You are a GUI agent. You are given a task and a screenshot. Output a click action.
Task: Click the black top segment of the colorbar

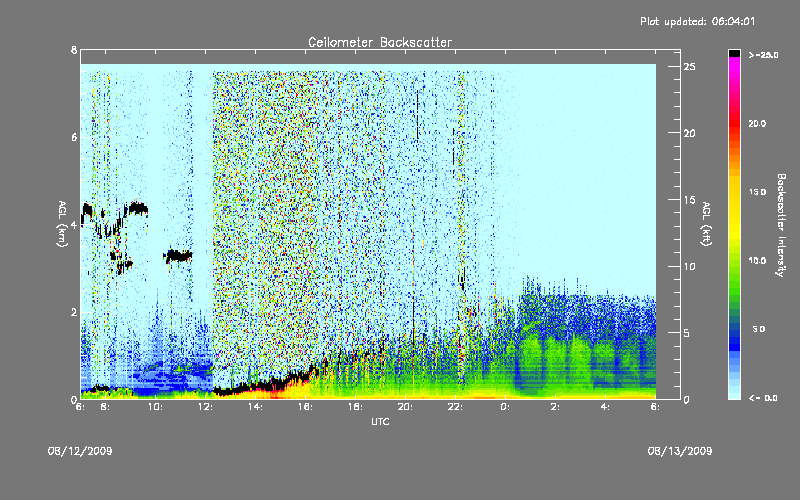tap(734, 53)
